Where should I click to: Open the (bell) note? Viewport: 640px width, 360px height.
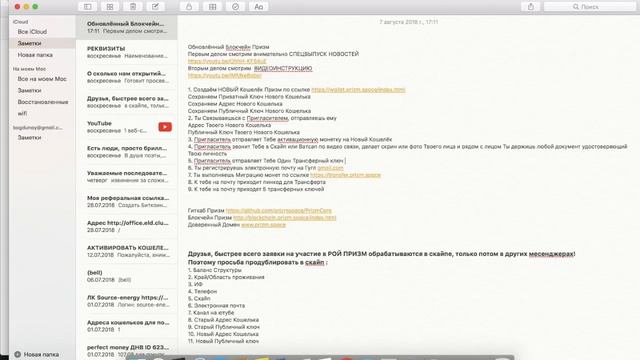coord(127,276)
